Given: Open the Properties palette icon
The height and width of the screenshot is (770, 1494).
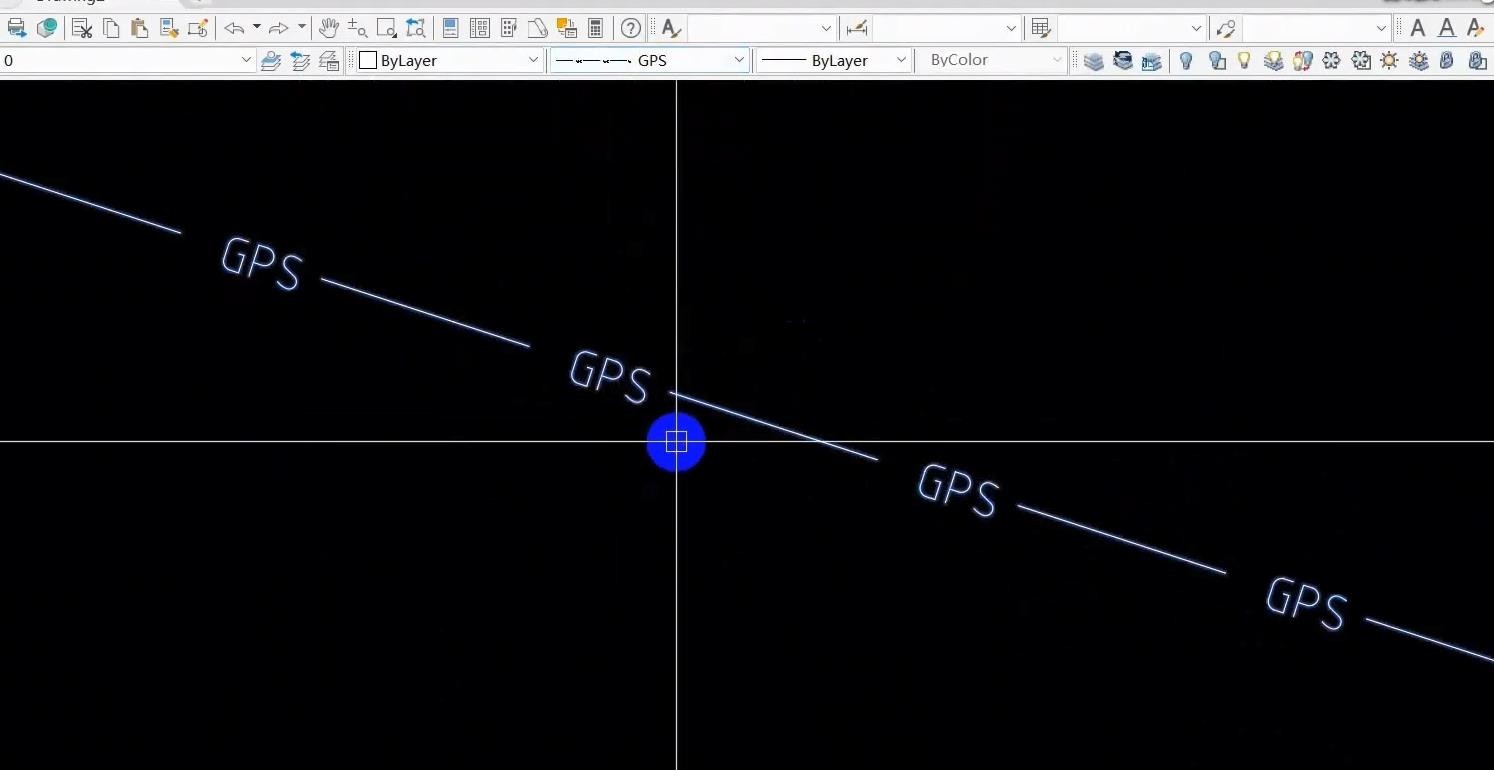Looking at the screenshot, I should (450, 28).
